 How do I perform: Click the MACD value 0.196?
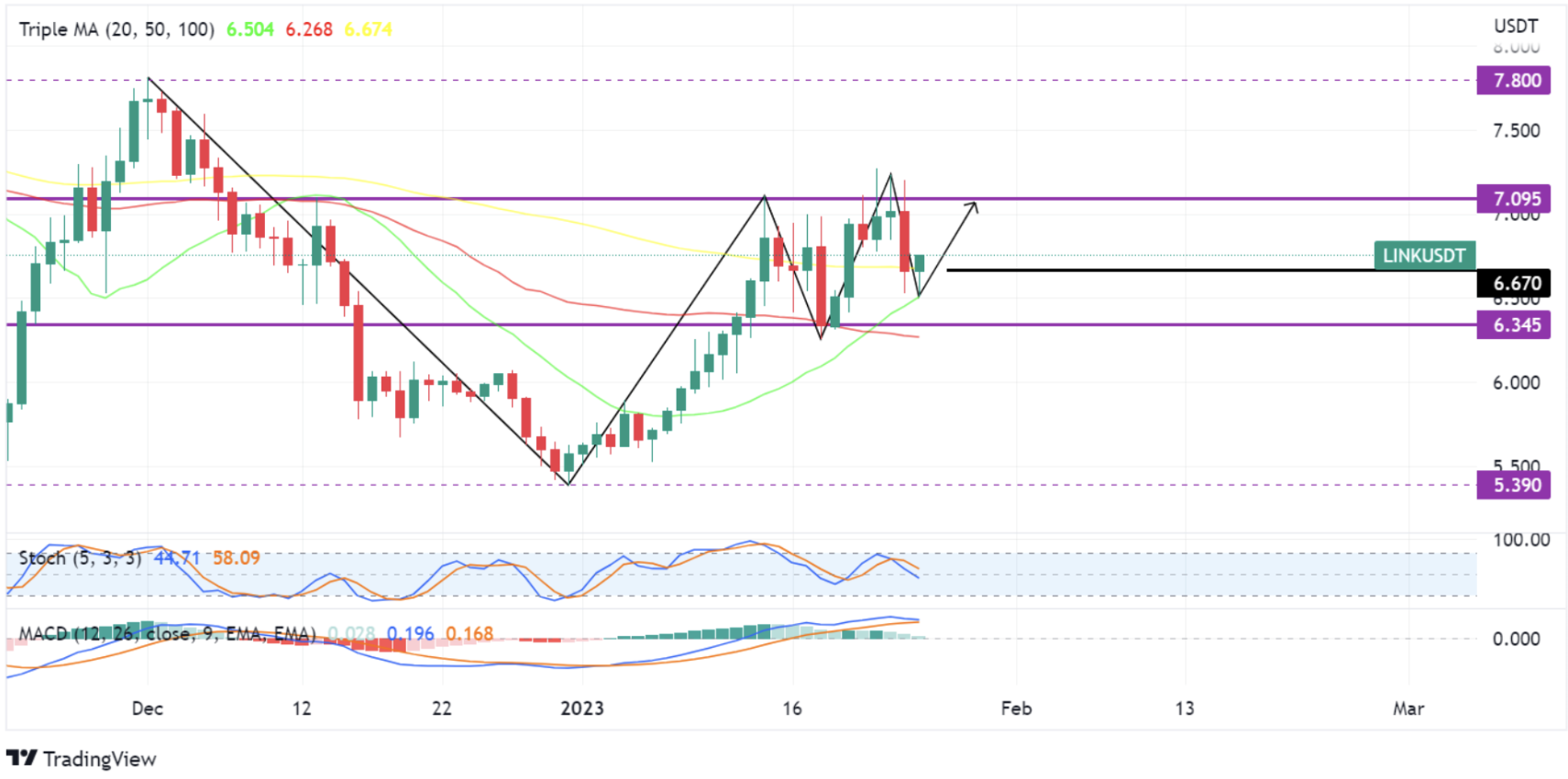click(x=410, y=634)
